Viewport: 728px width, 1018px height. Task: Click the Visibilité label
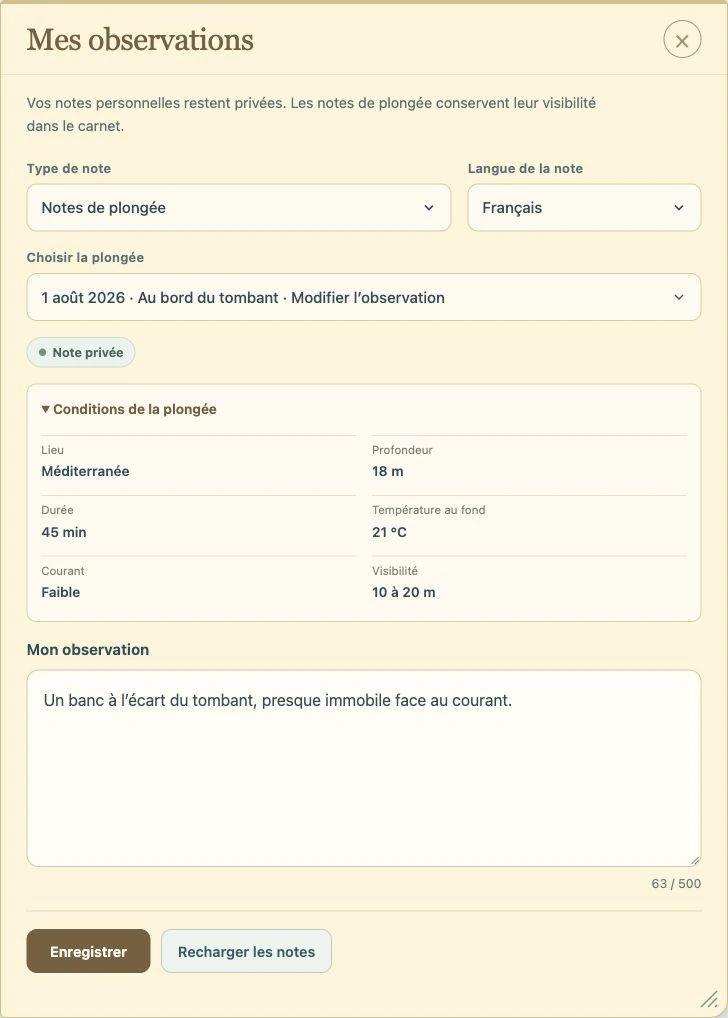point(395,571)
